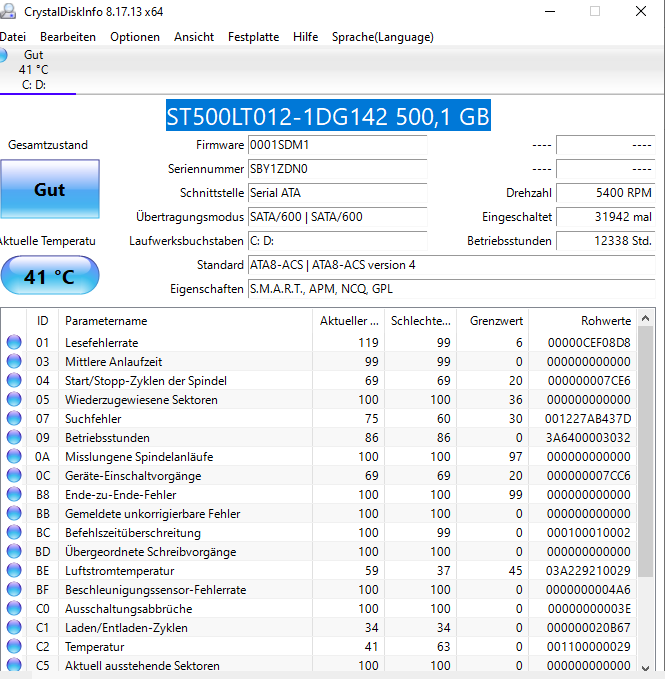Screen dimensions: 665x679
Task: Click status icon of row ID C2 (Temperatur)
Action: (14, 647)
